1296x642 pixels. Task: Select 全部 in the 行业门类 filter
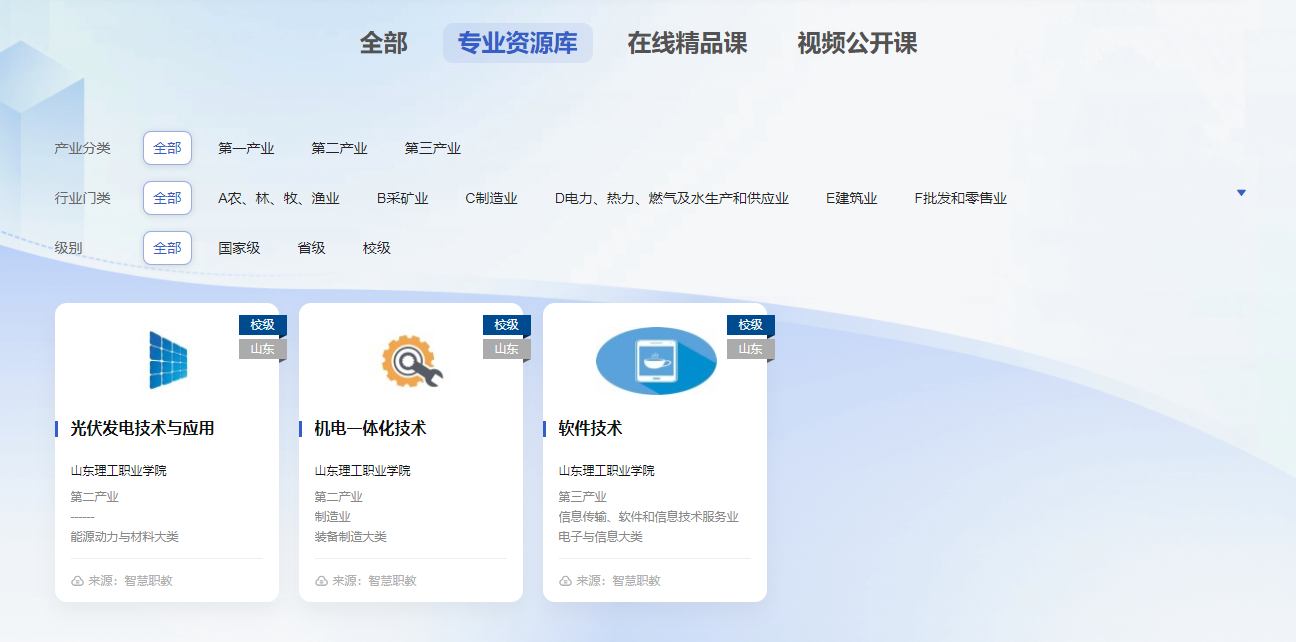click(167, 198)
